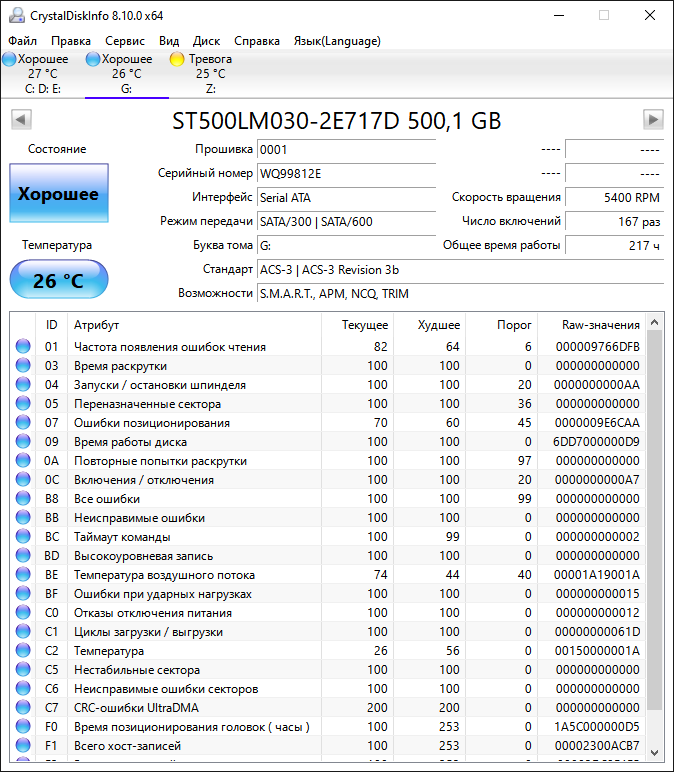This screenshot has width=674, height=772.
Task: Open the Вид menu
Action: pos(169,41)
